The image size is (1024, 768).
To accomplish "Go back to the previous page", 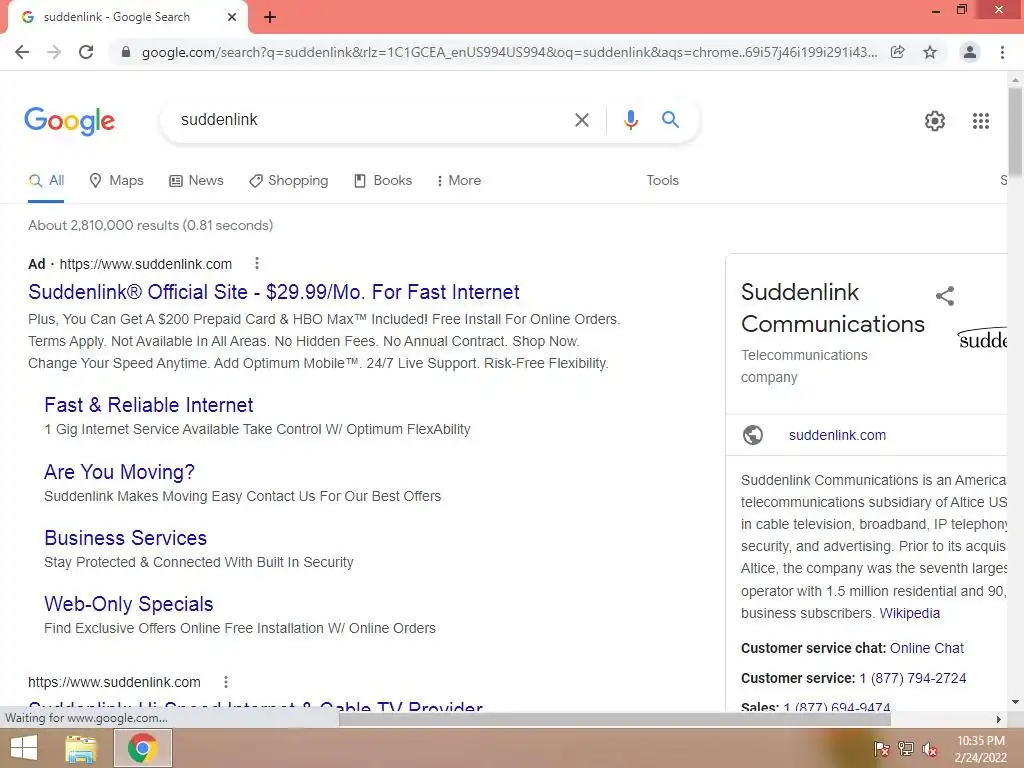I will [x=22, y=52].
